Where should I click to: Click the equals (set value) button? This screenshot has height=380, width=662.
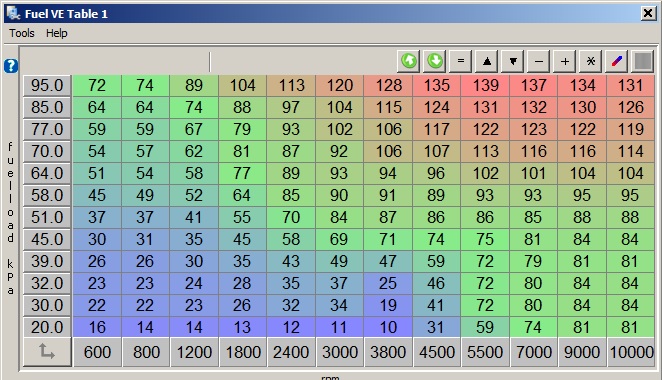point(461,61)
